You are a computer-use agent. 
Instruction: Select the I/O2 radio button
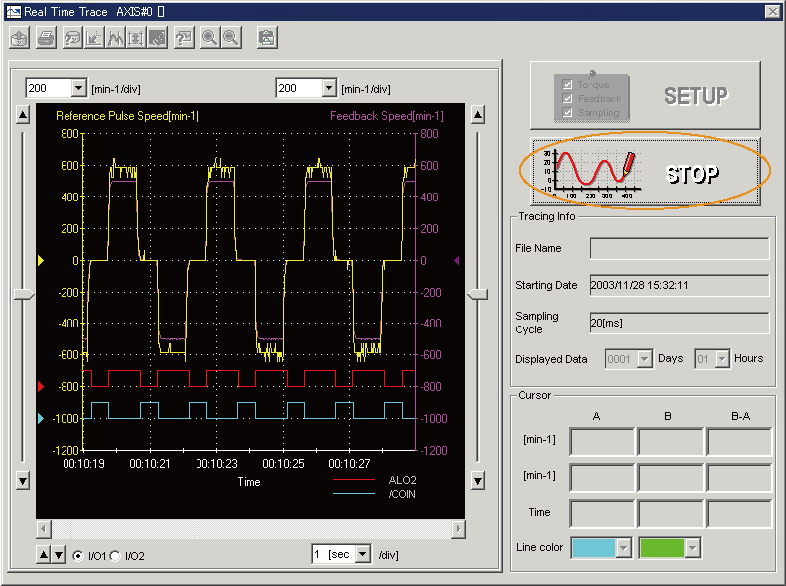tap(115, 555)
